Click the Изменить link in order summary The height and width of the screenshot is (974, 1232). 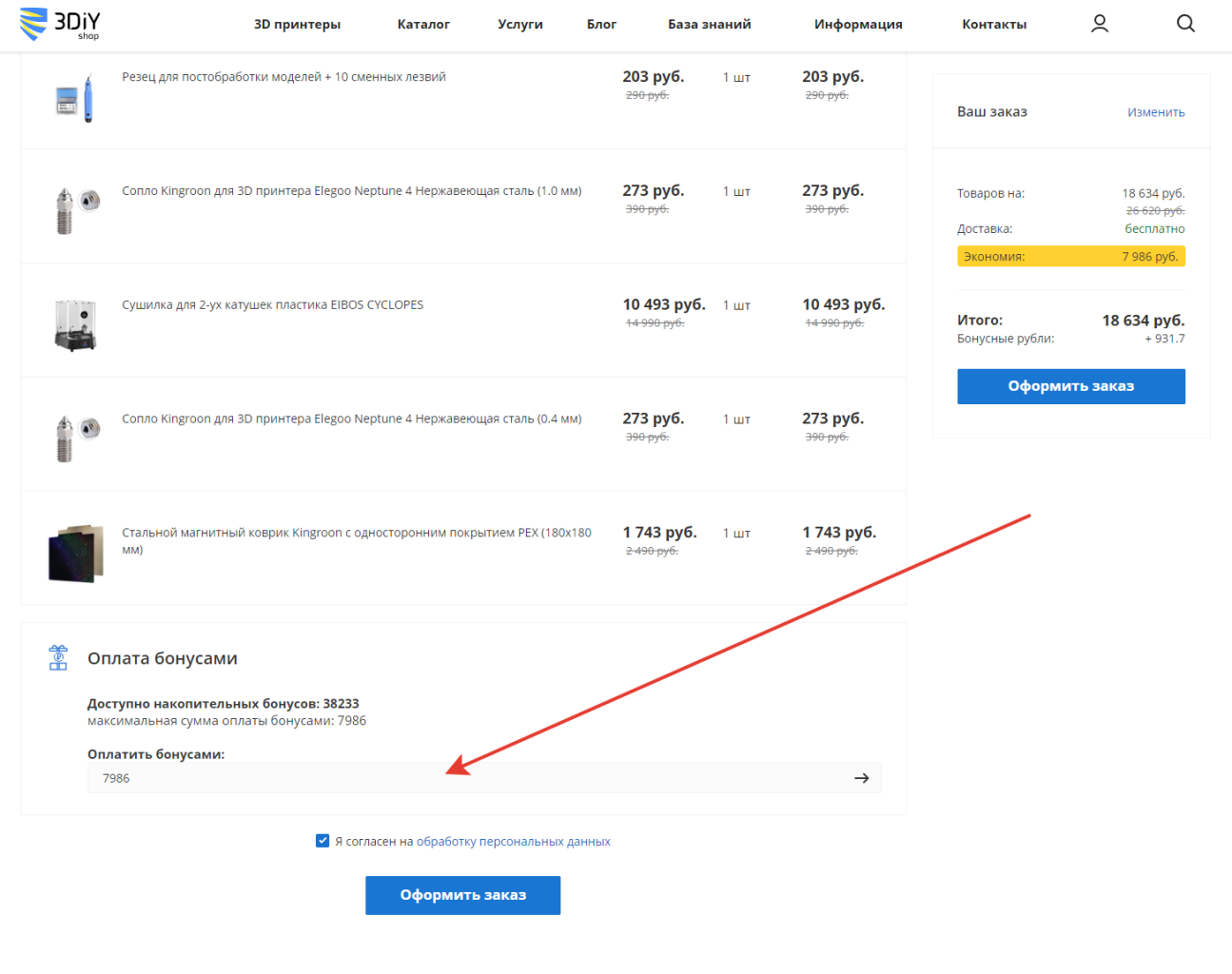1155,112
